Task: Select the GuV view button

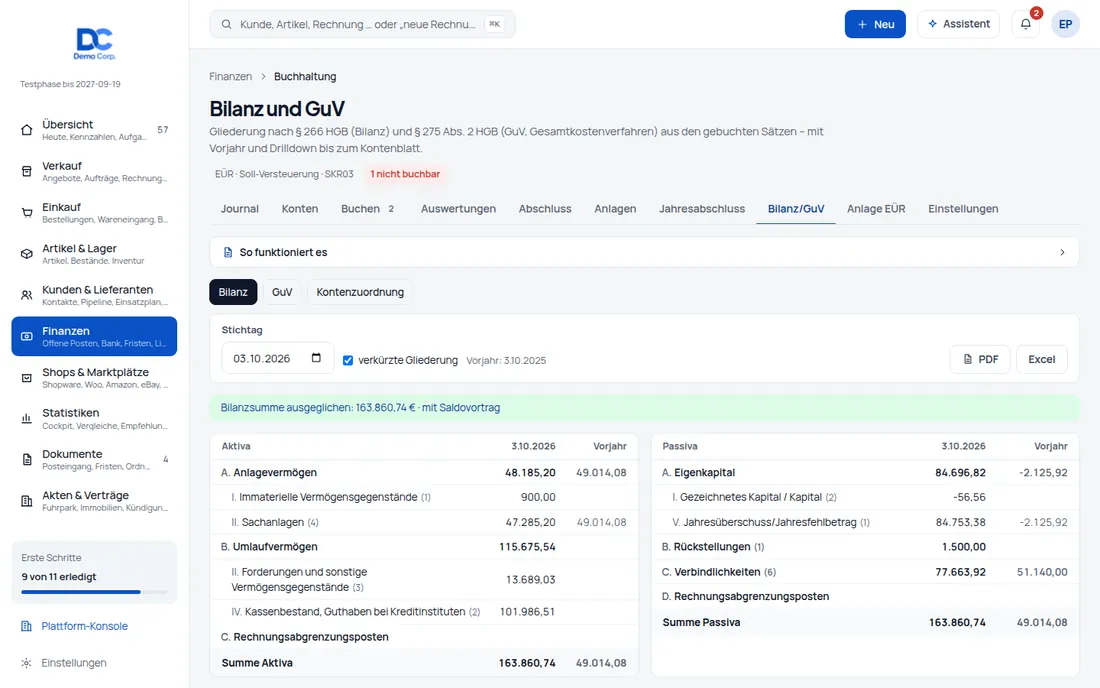Action: (x=282, y=292)
